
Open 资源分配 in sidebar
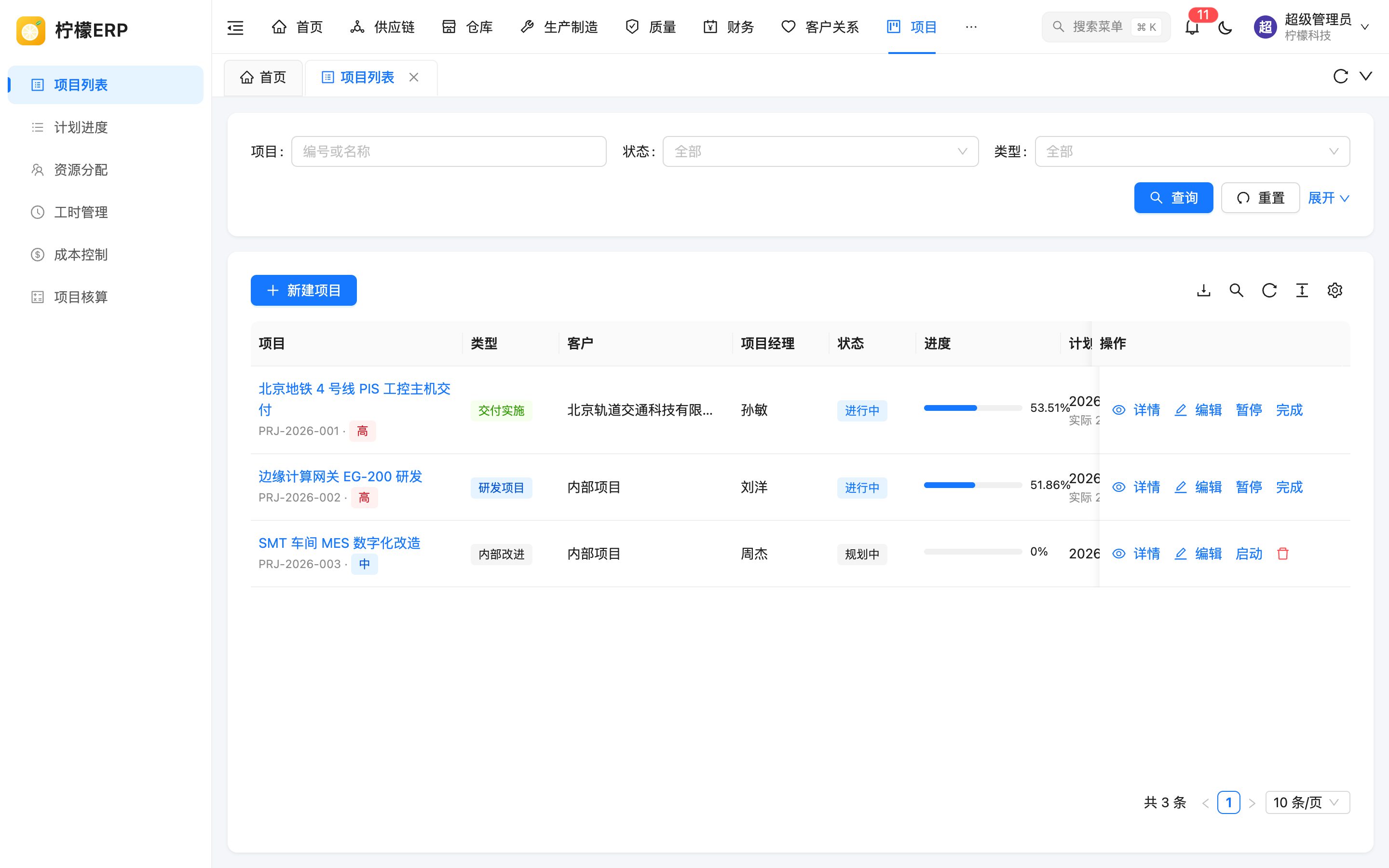point(106,170)
